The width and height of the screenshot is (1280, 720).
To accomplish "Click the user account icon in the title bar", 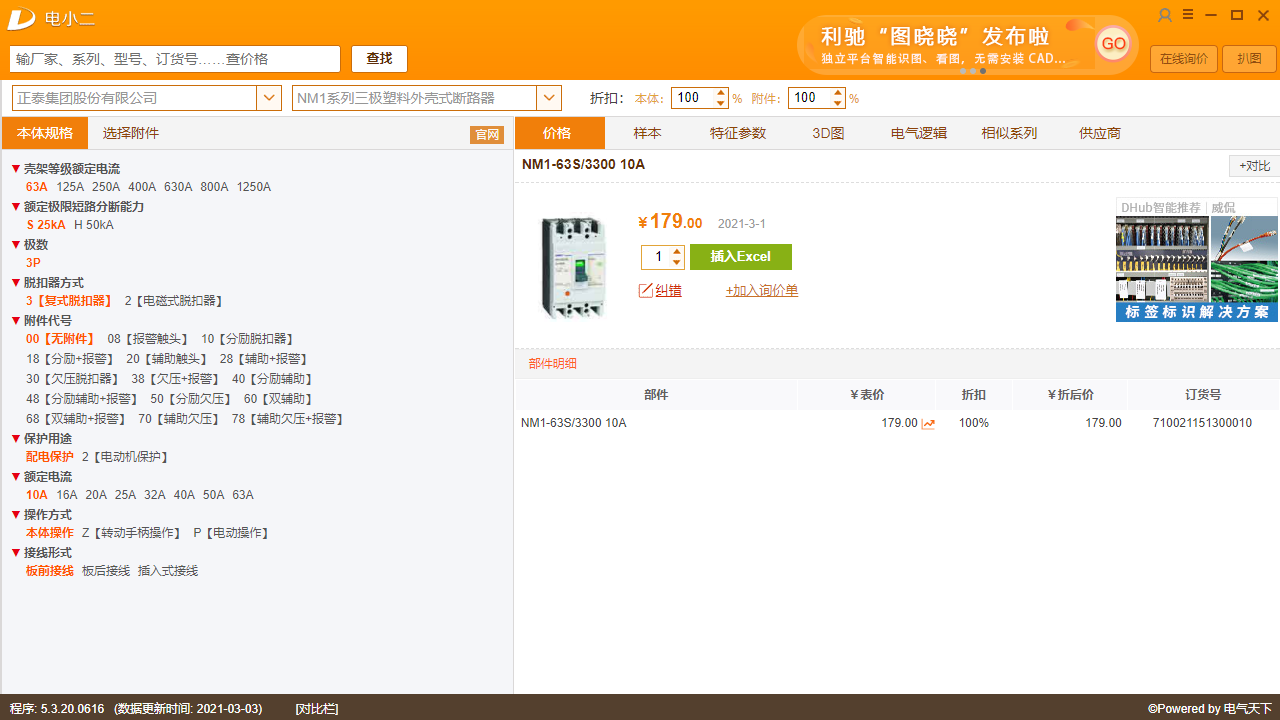I will tap(1164, 14).
